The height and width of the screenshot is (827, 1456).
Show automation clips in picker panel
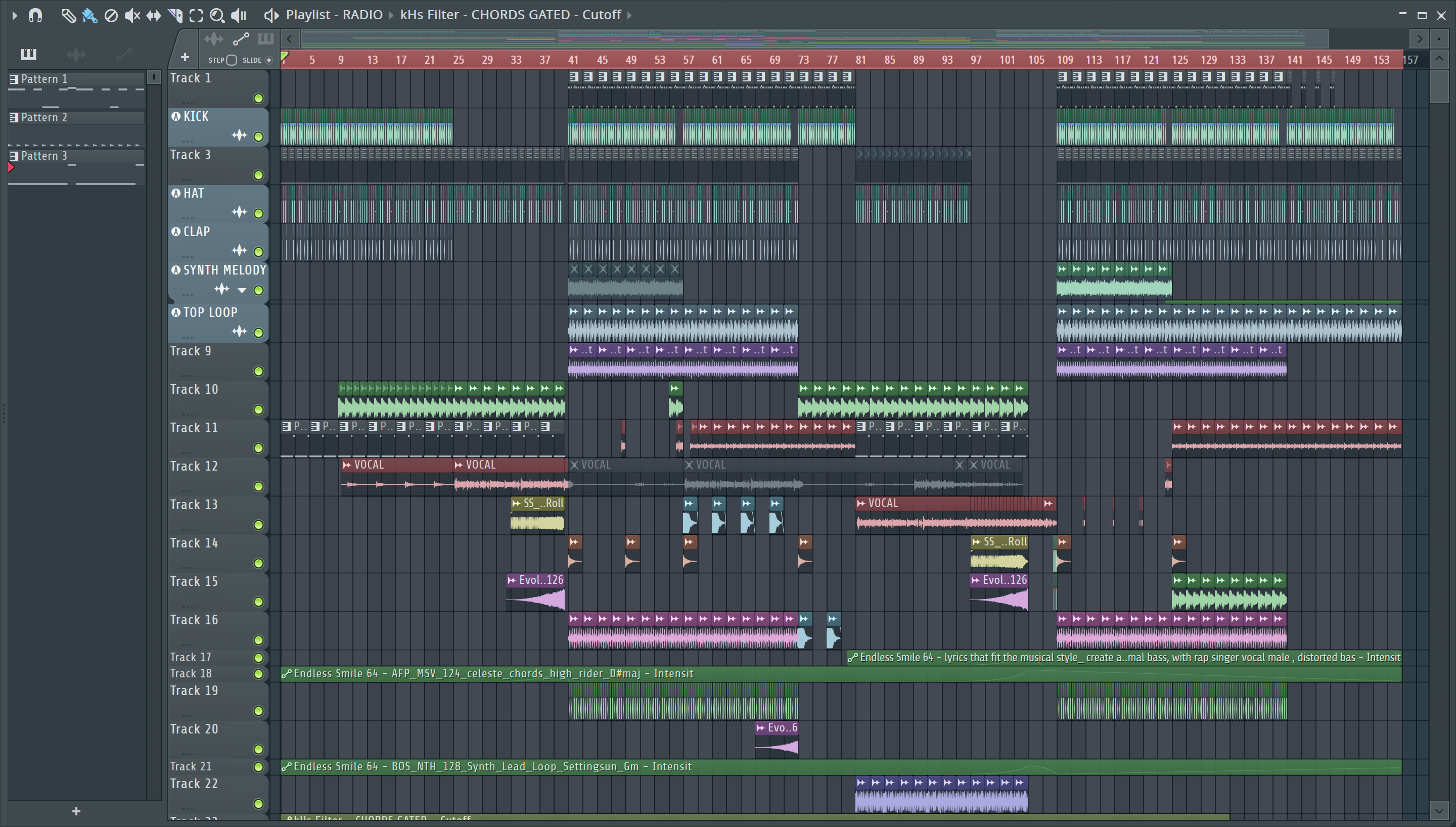pyautogui.click(x=124, y=54)
